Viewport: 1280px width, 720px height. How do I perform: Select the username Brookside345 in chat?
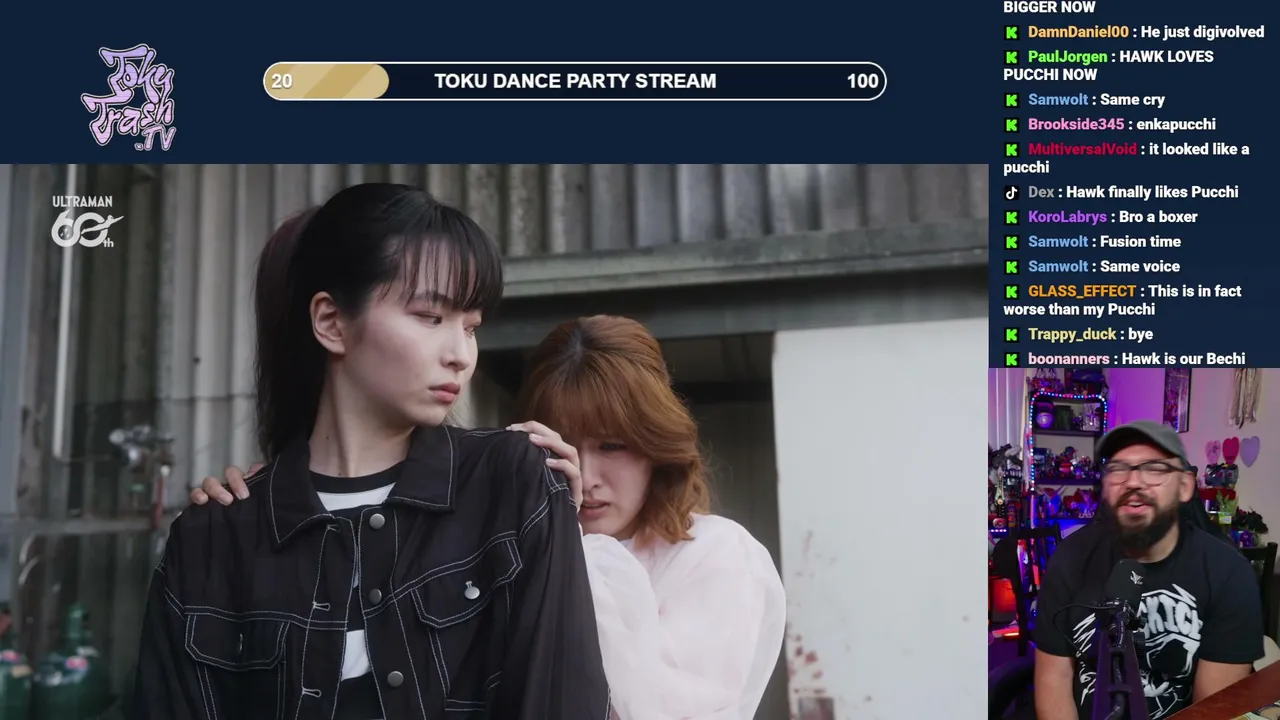click(1076, 125)
